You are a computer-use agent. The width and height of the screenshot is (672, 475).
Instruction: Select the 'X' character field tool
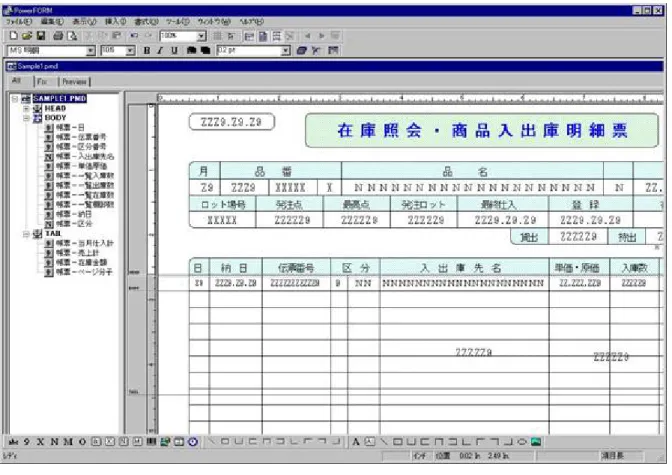[x=40, y=442]
